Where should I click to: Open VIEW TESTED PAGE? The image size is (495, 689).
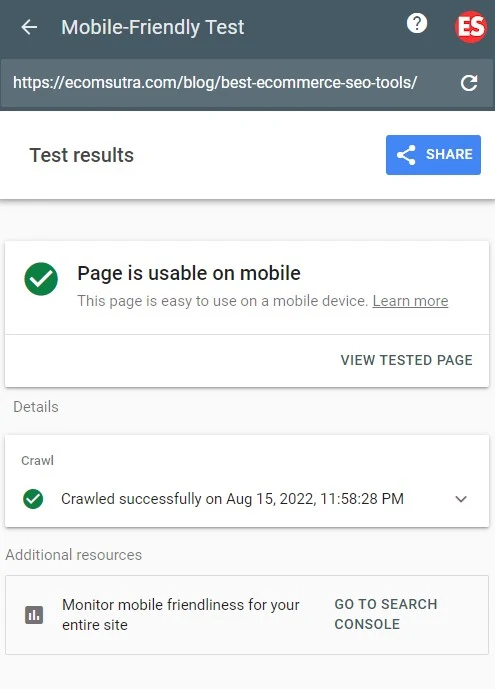[x=407, y=360]
